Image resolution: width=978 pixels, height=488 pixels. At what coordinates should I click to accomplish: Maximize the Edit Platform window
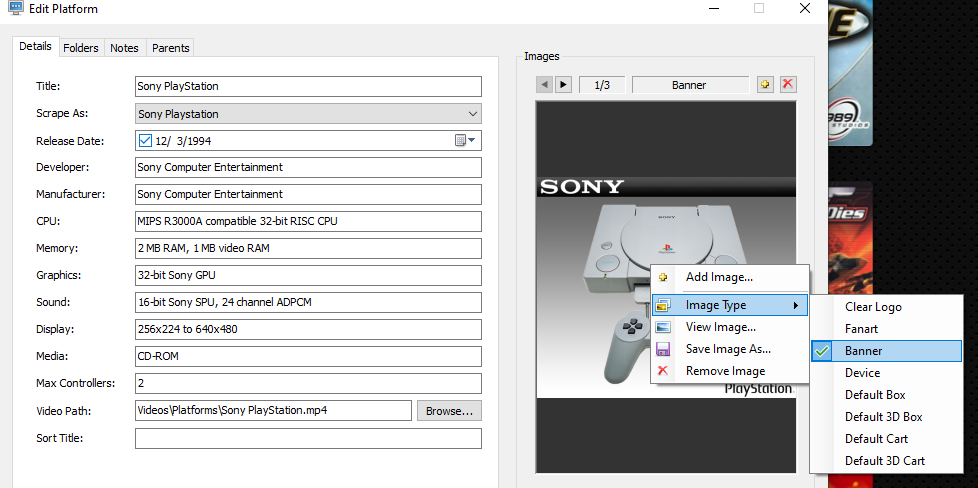coord(758,8)
